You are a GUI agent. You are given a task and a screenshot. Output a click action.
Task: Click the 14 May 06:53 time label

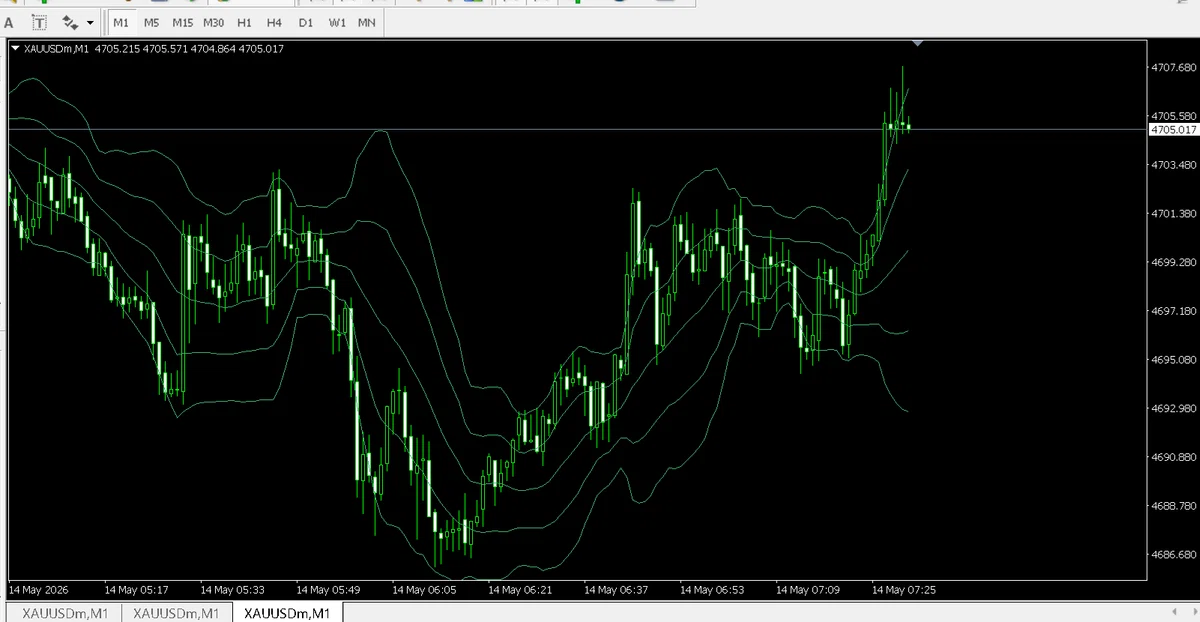pyautogui.click(x=712, y=590)
